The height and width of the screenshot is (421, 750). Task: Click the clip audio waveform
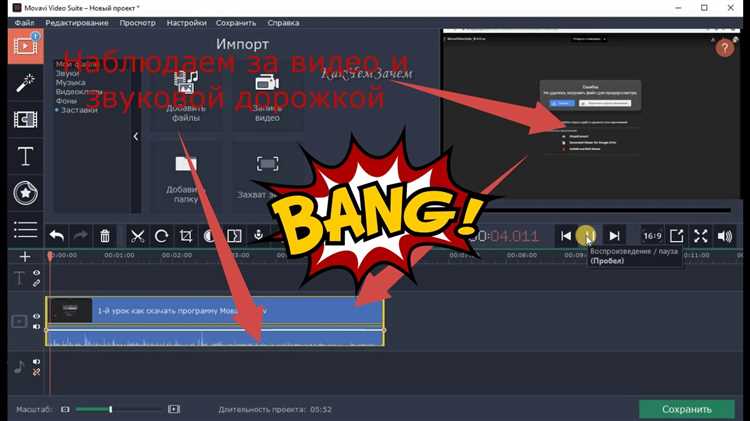(215, 338)
